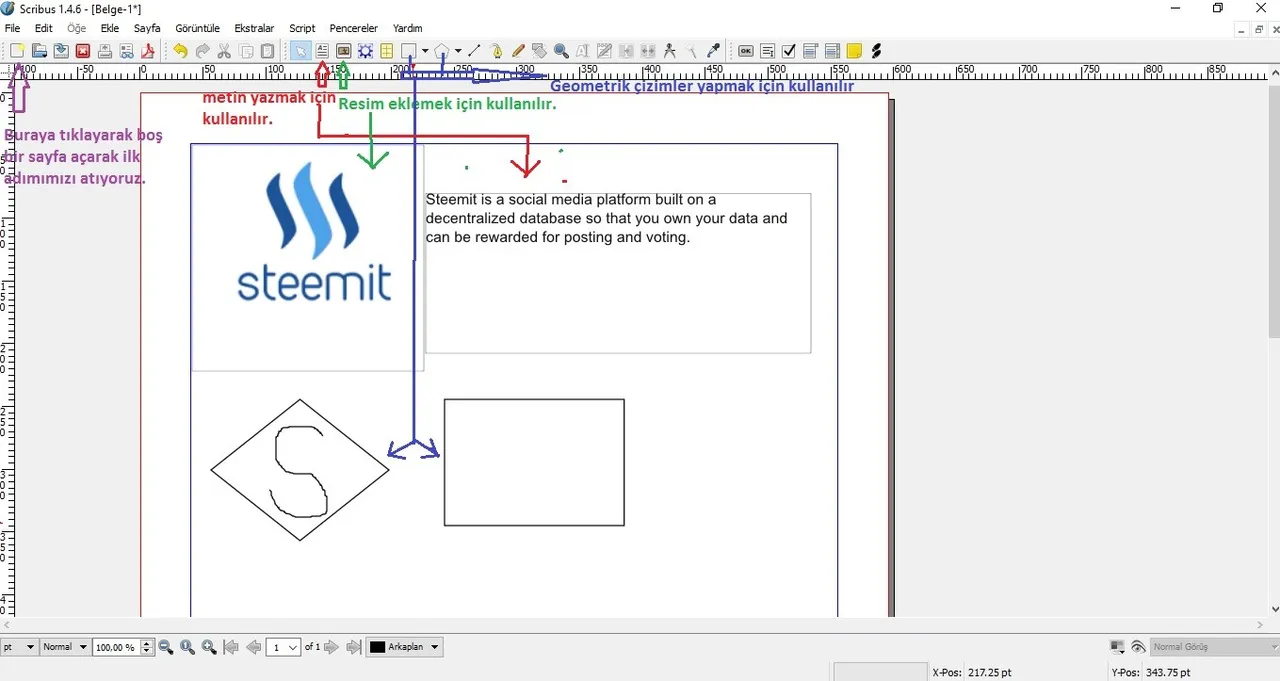
Task: Open the Edit menu
Action: pyautogui.click(x=43, y=28)
